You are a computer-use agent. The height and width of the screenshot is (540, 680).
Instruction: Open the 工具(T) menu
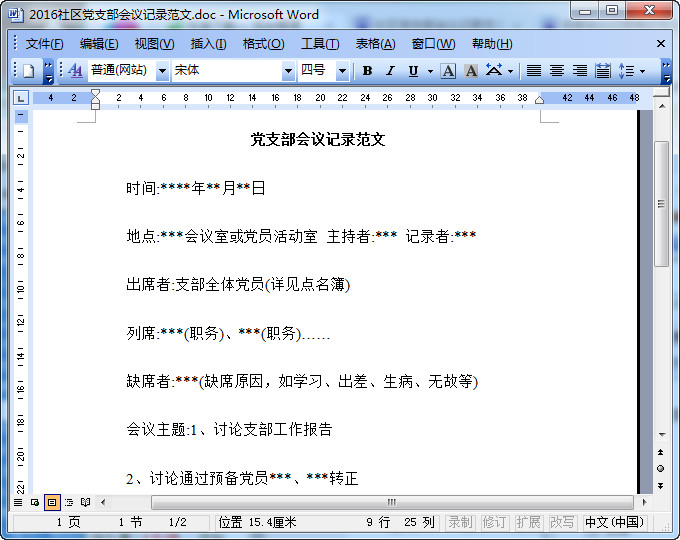click(x=320, y=44)
